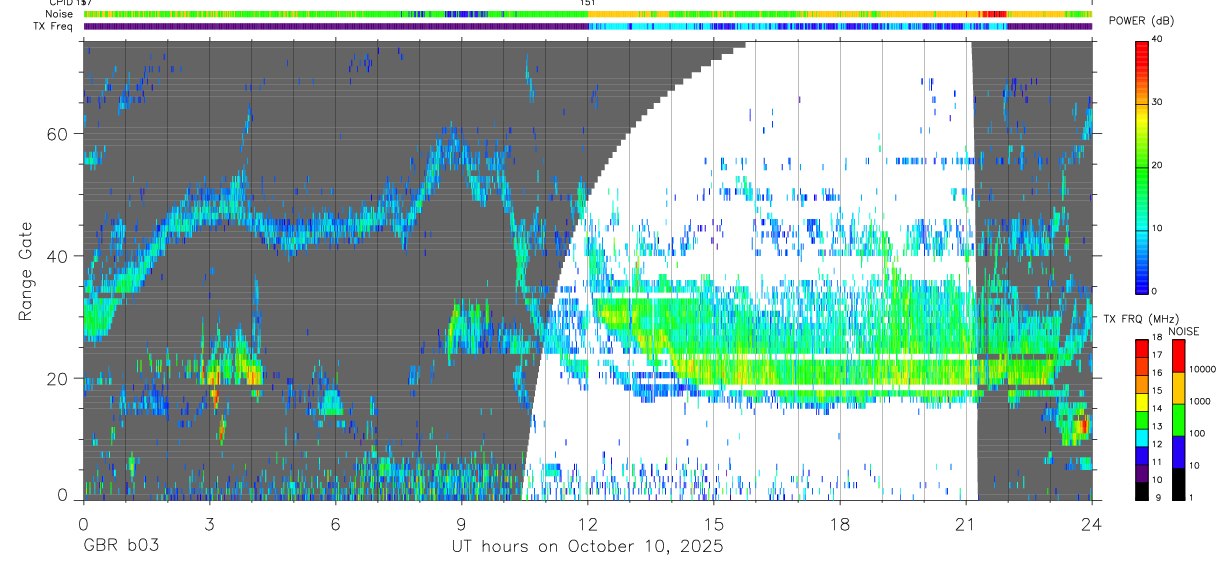
Task: Click the GBR b03 radar beam label
Action: [x=120, y=546]
